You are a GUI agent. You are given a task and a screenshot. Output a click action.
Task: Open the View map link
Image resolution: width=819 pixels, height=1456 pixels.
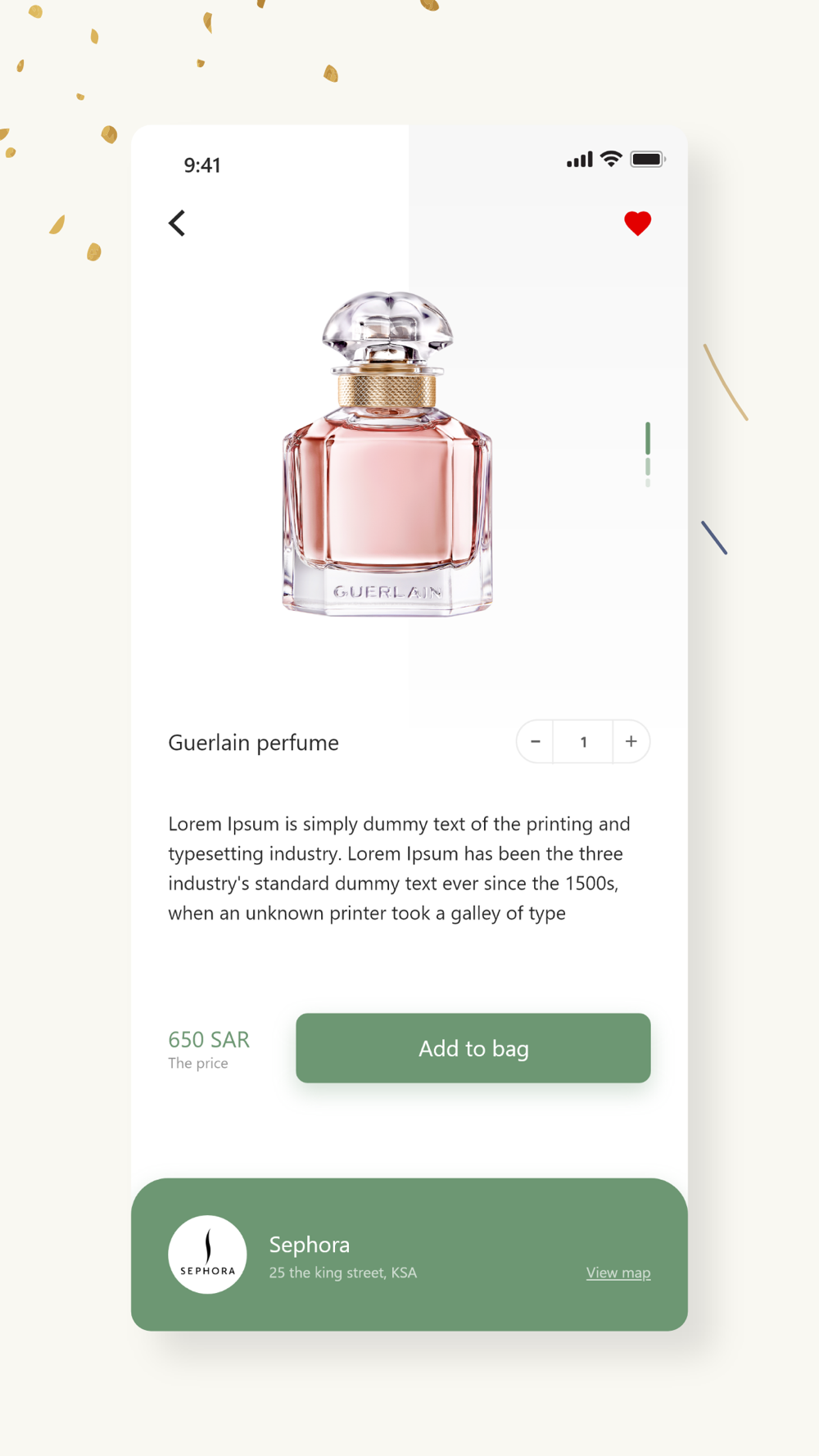point(618,1273)
